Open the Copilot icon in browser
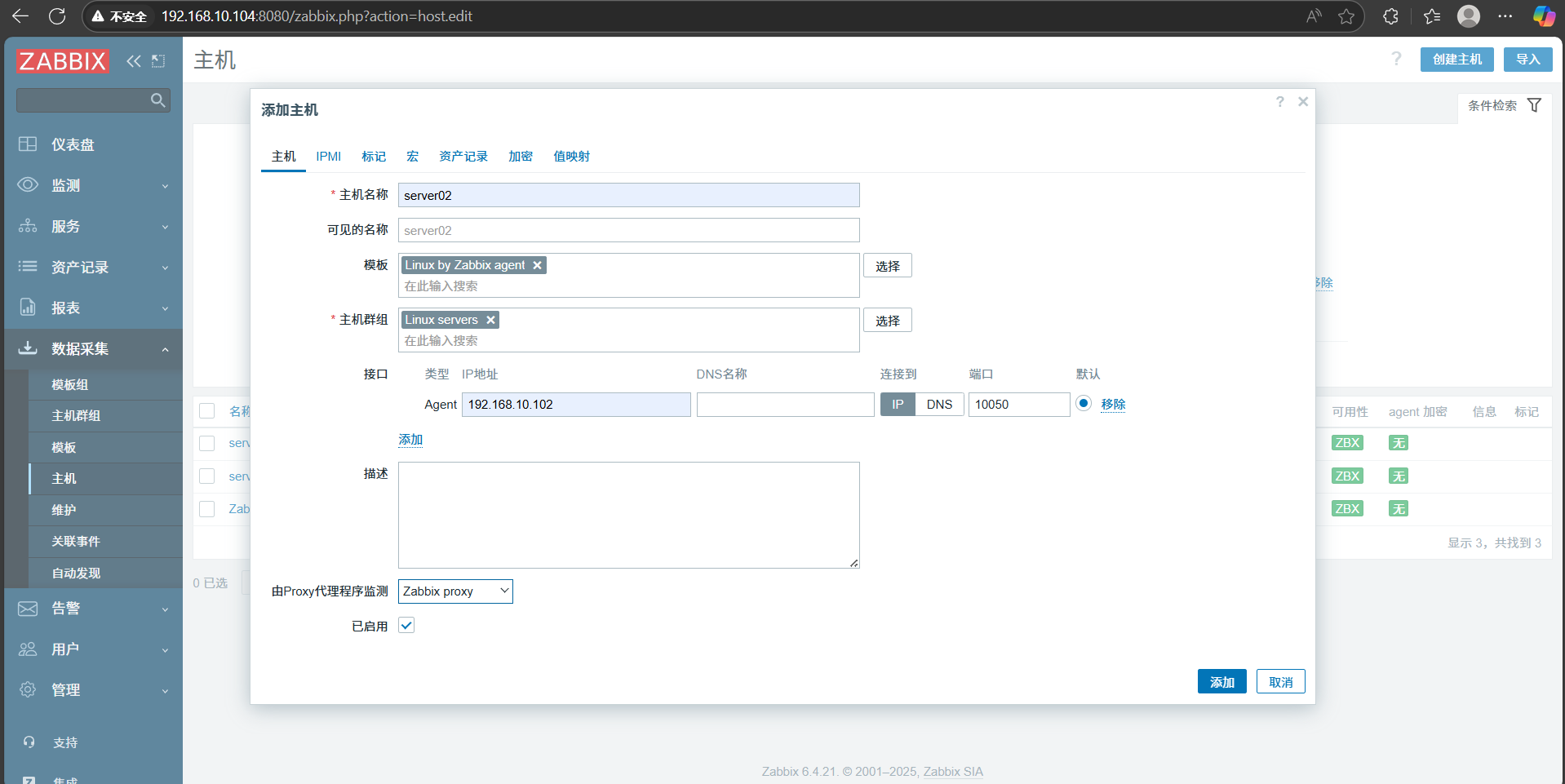 coord(1543,16)
